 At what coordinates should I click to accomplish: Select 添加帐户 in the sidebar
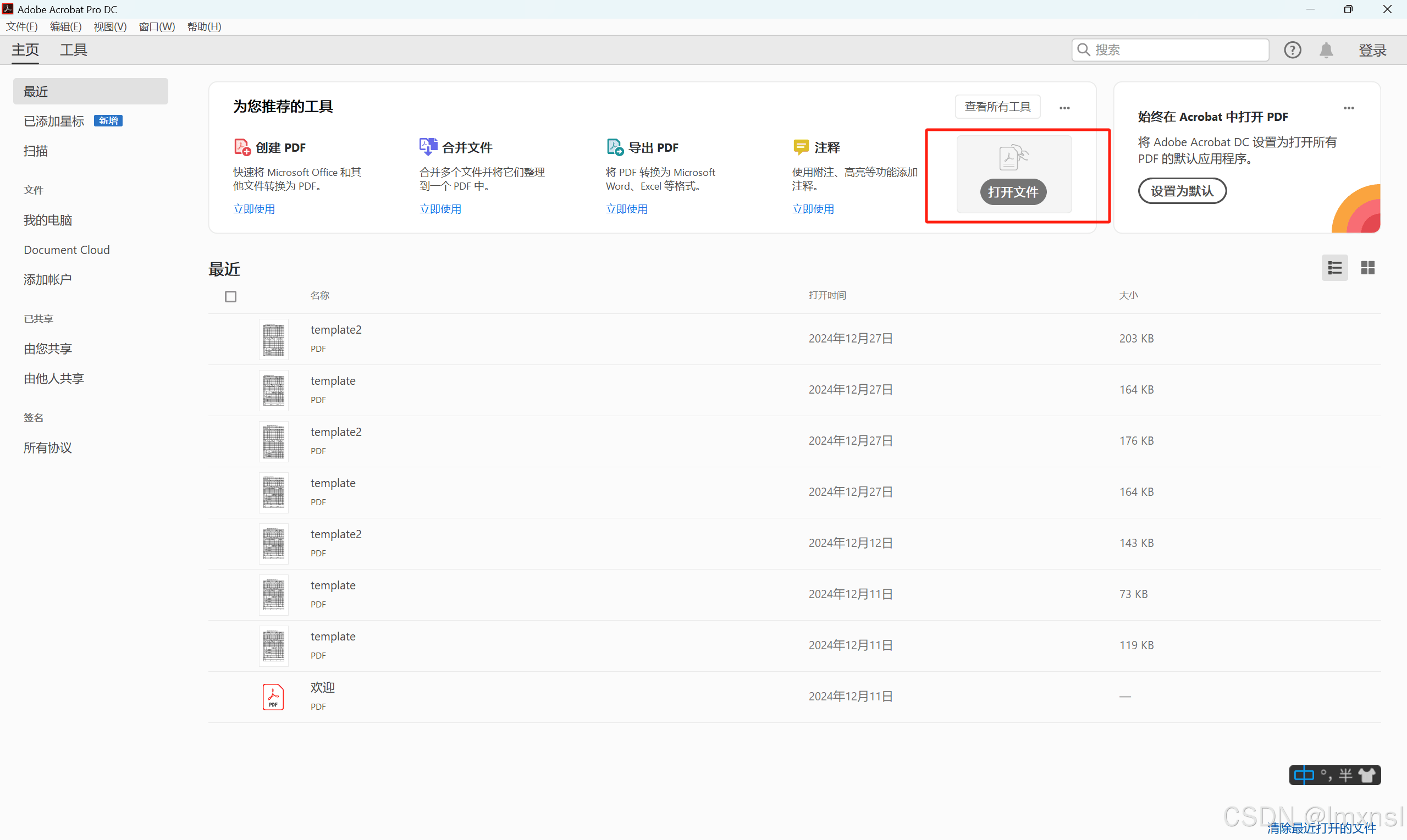tap(47, 279)
